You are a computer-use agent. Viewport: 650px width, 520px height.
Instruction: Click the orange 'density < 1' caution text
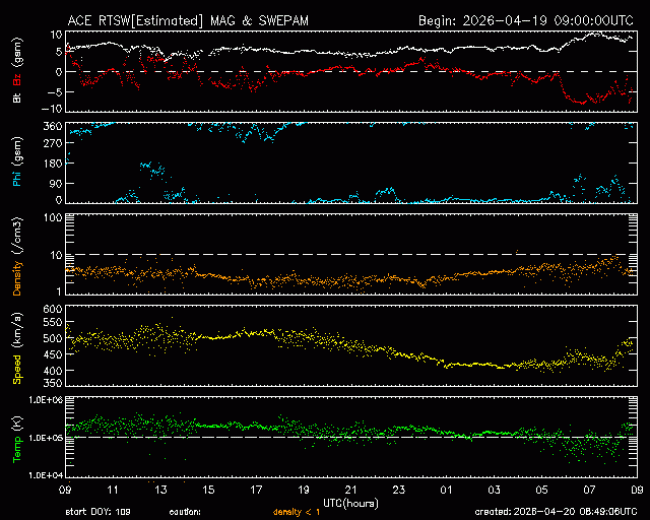[x=296, y=512]
